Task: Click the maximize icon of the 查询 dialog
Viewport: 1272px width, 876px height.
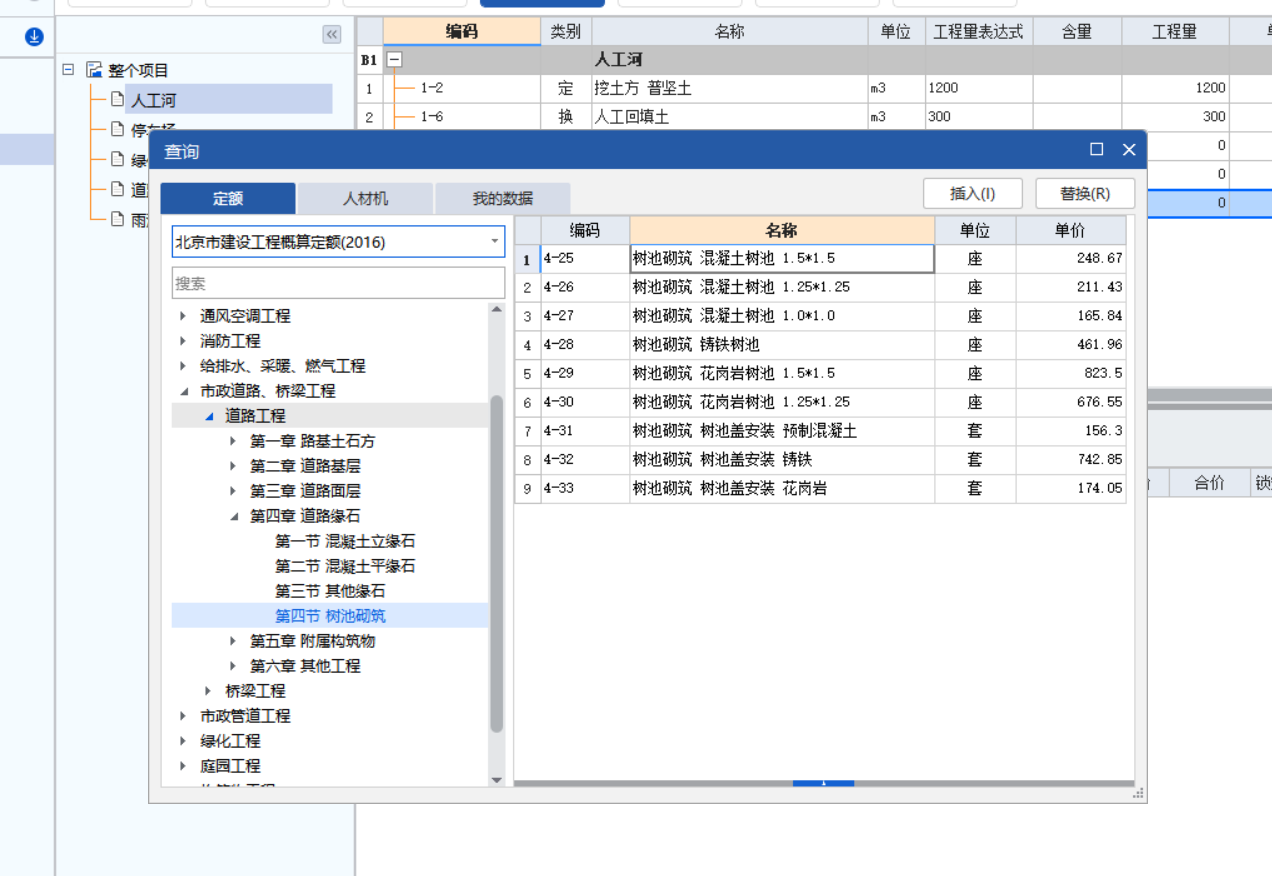Action: click(x=1097, y=149)
